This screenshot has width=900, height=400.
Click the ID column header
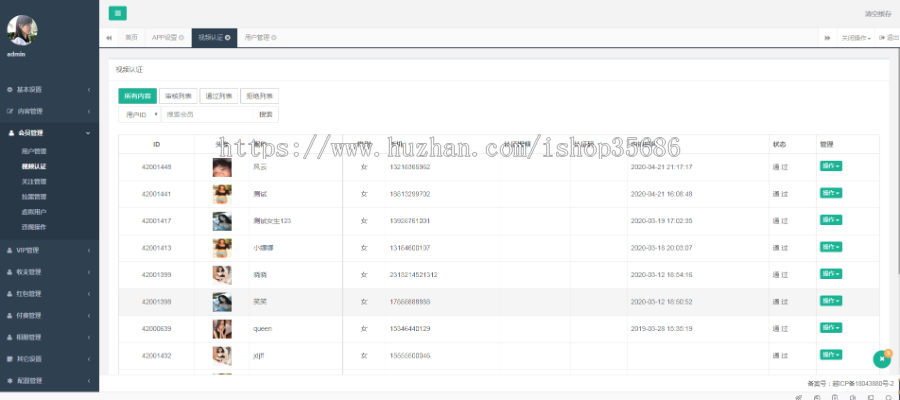coord(156,144)
